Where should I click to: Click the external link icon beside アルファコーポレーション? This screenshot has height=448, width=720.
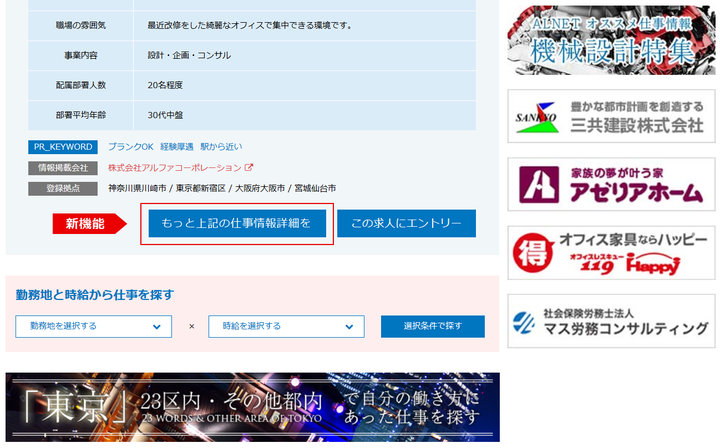pos(249,167)
